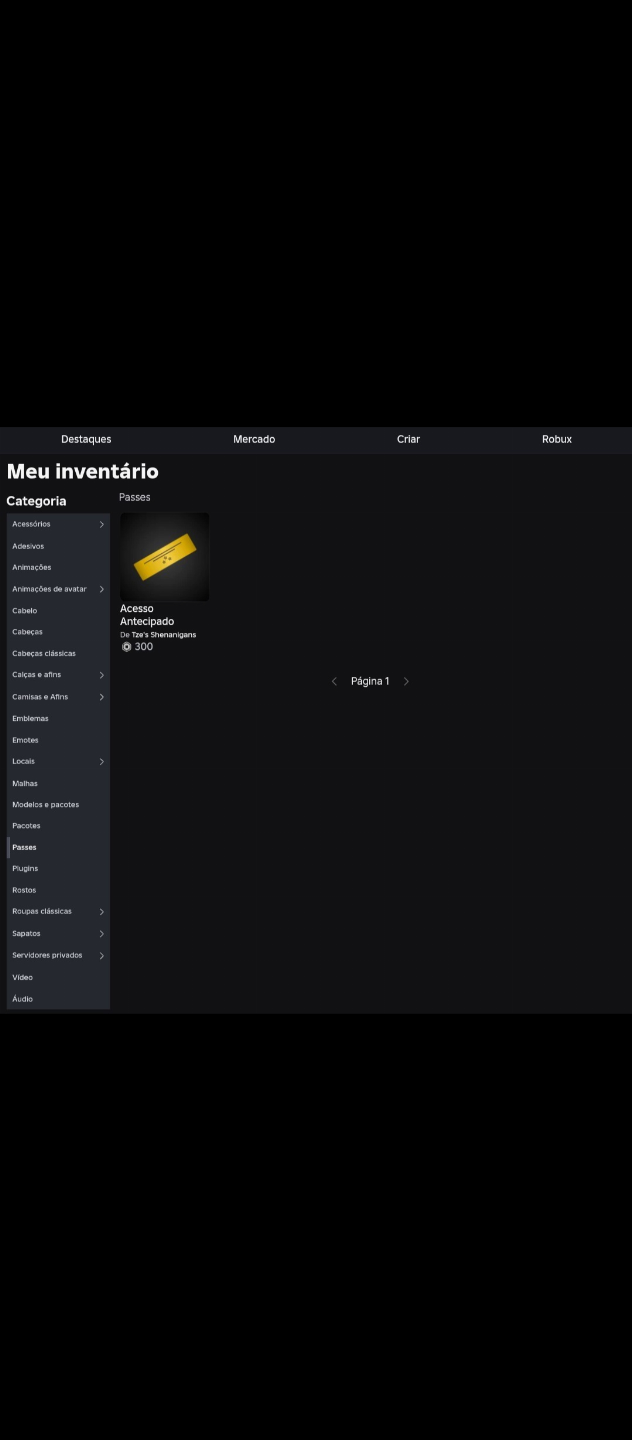Image resolution: width=632 pixels, height=1440 pixels.
Task: Click the Passes section heading
Action: click(135, 497)
